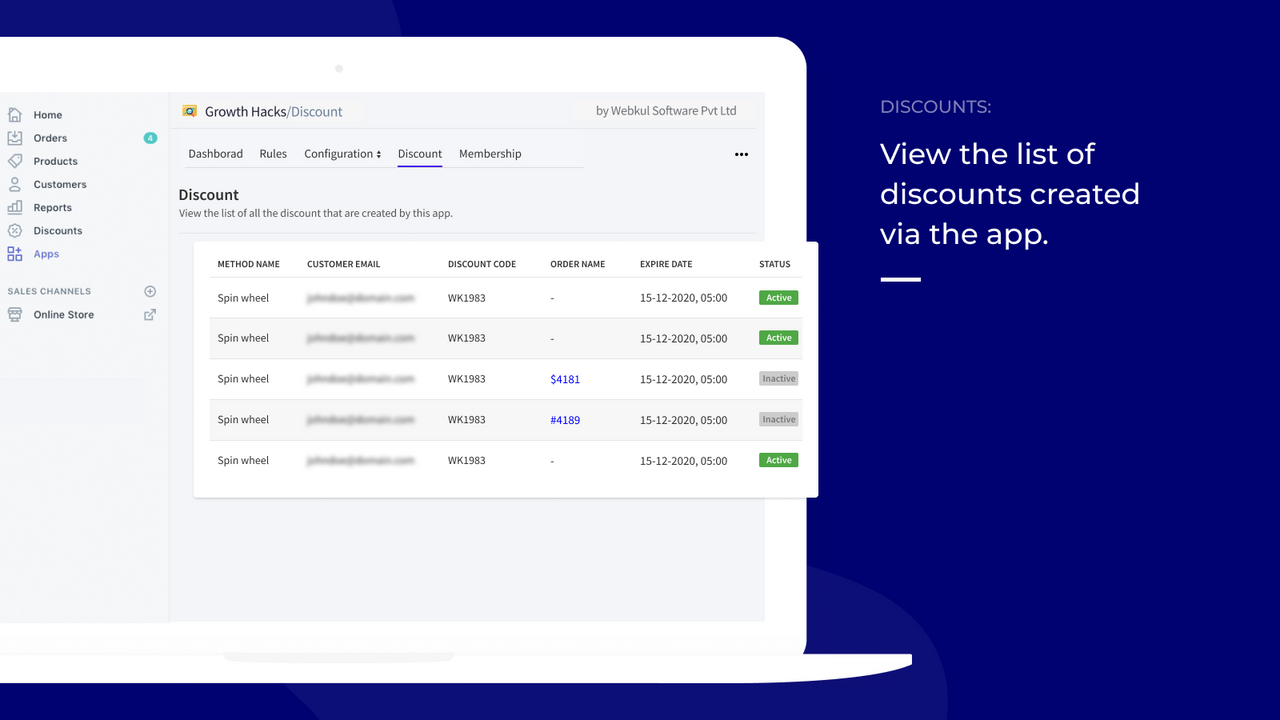Click the Discounts percent badge icon
Screen dimensions: 1280x720
coord(15,230)
